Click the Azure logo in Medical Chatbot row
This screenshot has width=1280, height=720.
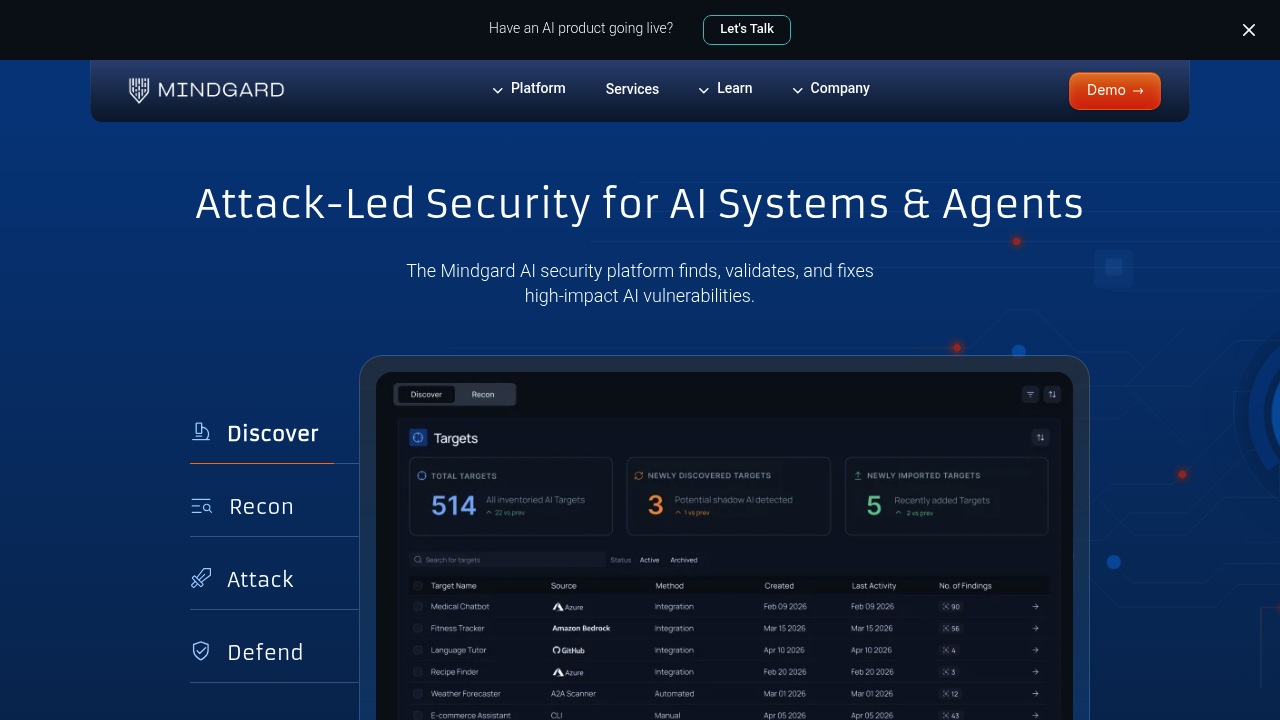pos(567,607)
